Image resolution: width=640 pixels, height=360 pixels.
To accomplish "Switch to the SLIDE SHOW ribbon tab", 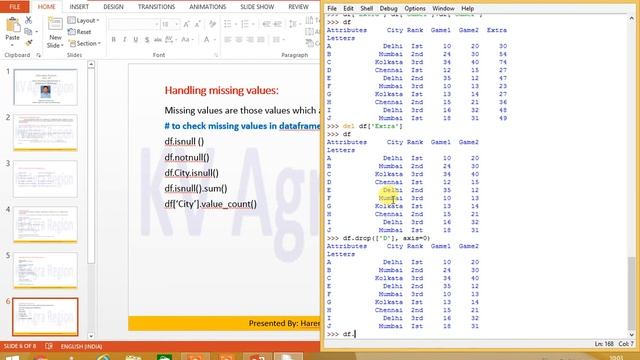I will click(257, 7).
